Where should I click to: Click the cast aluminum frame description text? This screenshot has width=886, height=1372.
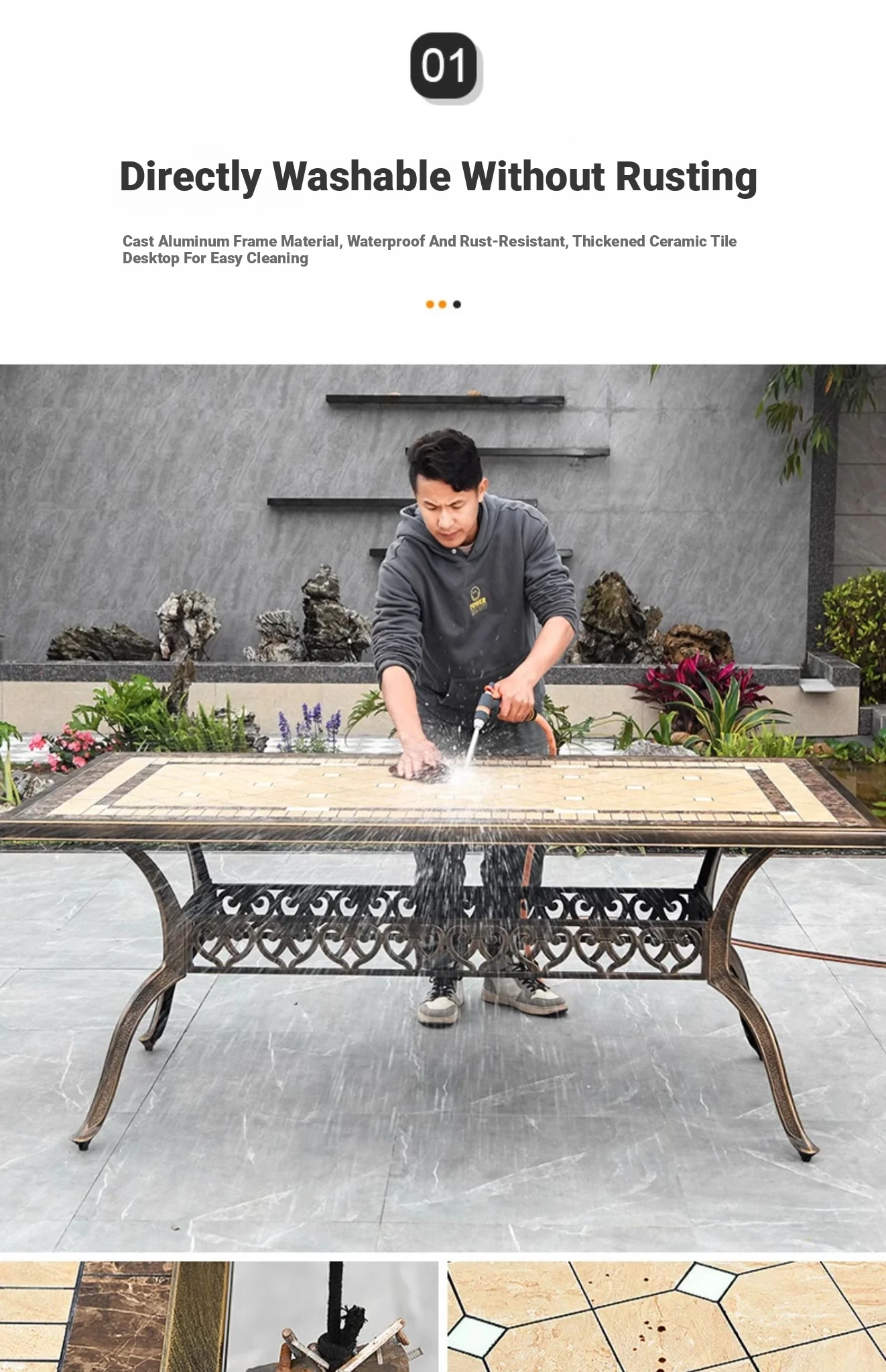429,250
